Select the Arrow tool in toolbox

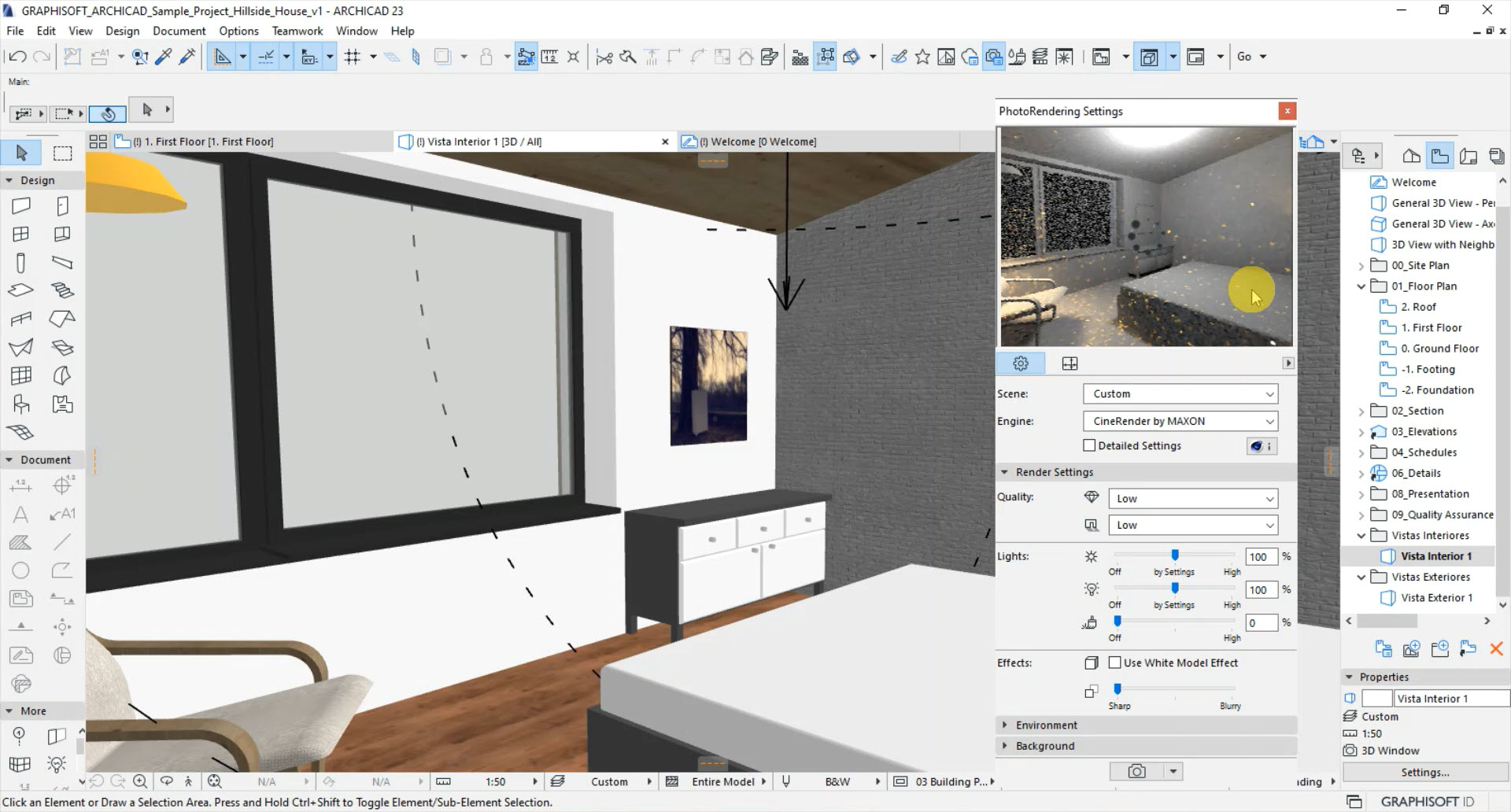21,153
